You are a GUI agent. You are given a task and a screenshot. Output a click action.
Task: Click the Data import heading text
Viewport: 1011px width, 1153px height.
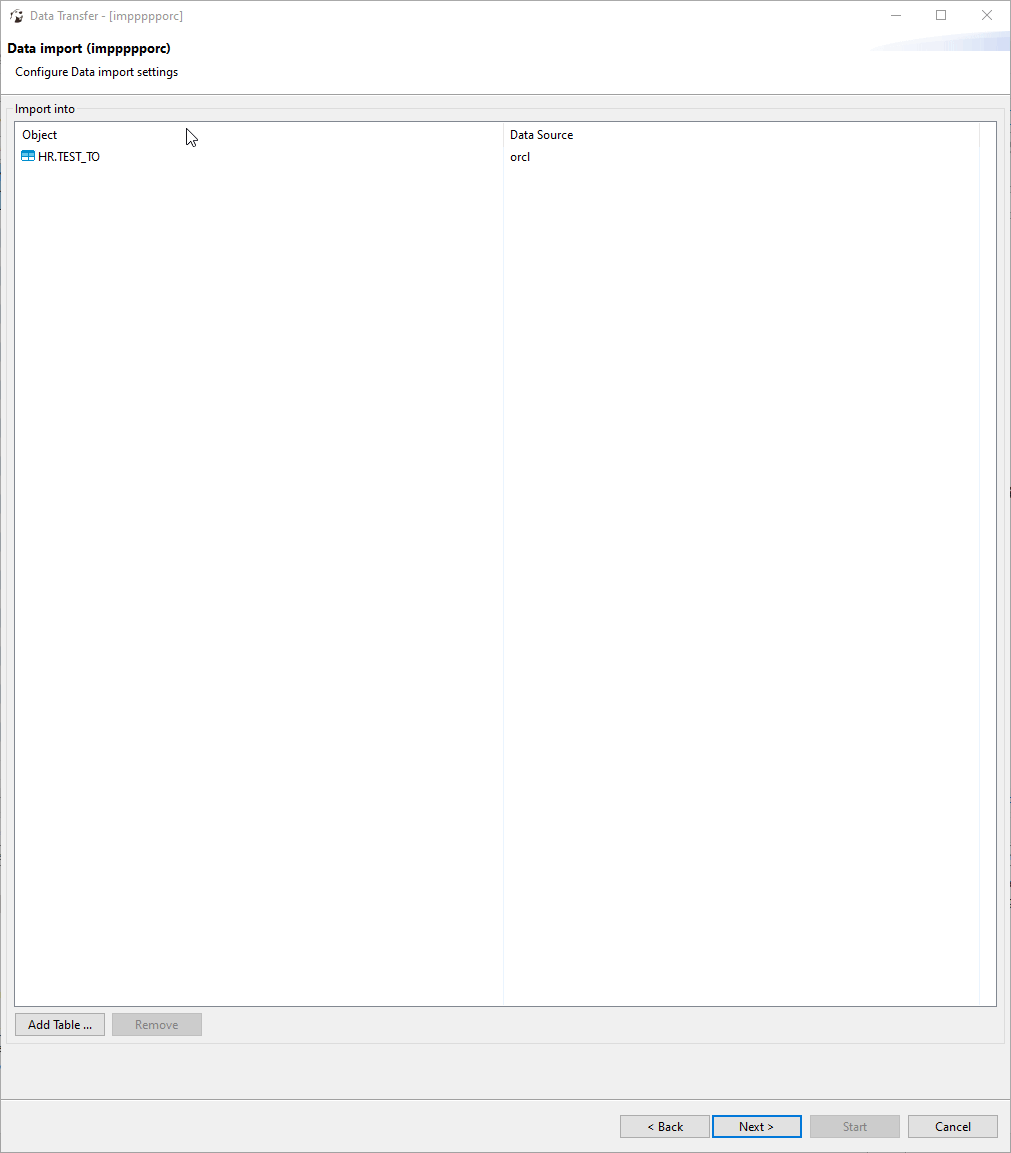point(88,47)
